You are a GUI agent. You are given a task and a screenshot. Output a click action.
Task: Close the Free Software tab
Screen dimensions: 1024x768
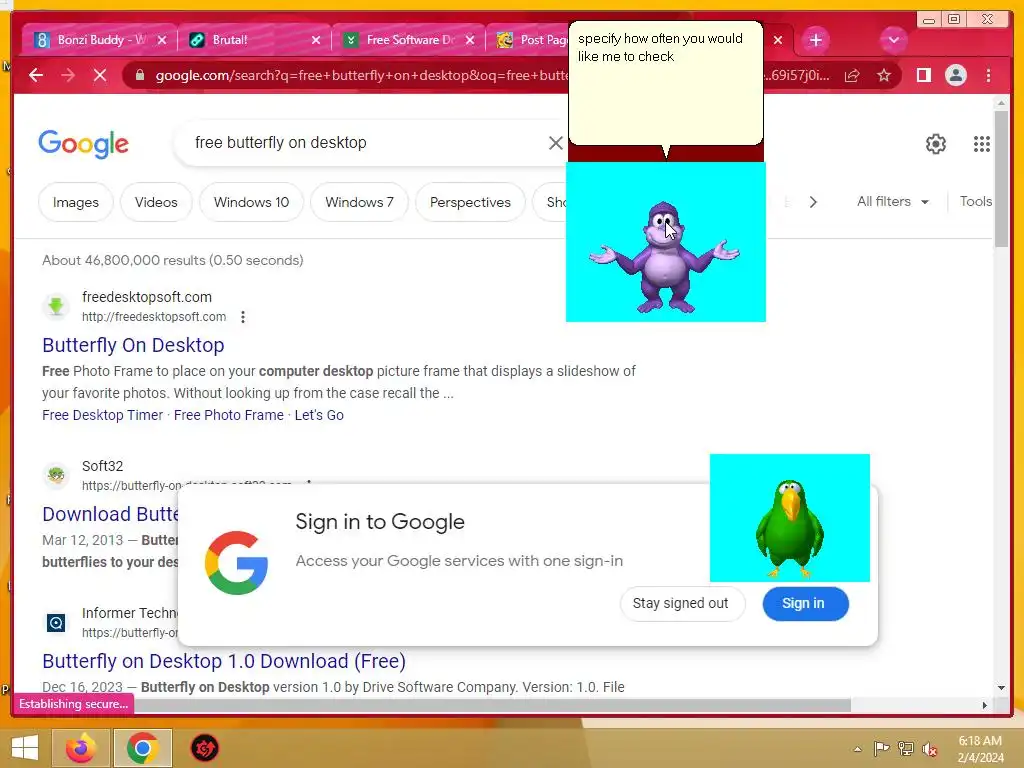click(x=470, y=40)
